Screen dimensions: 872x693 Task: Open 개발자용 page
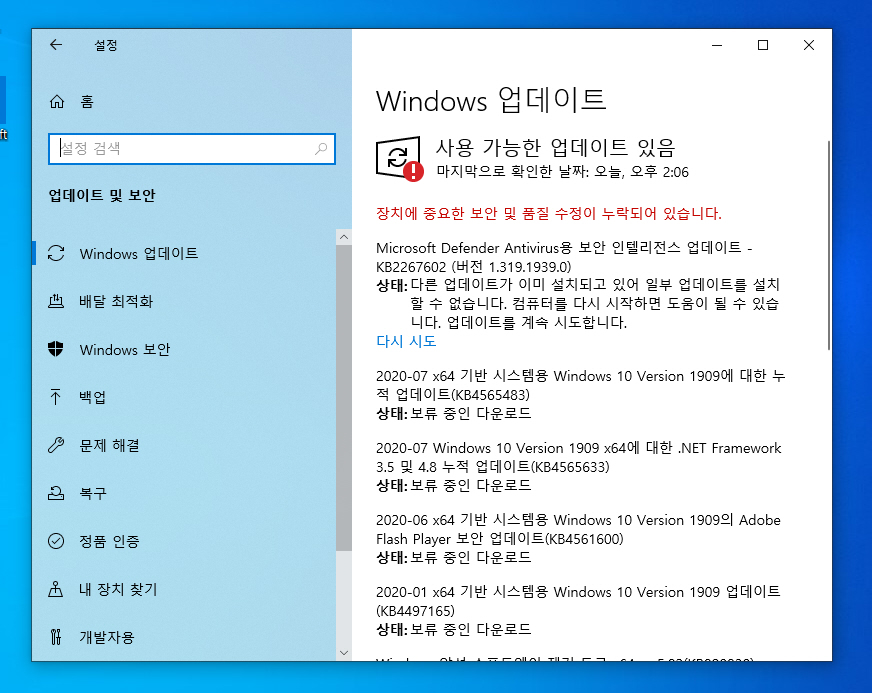pos(184,637)
